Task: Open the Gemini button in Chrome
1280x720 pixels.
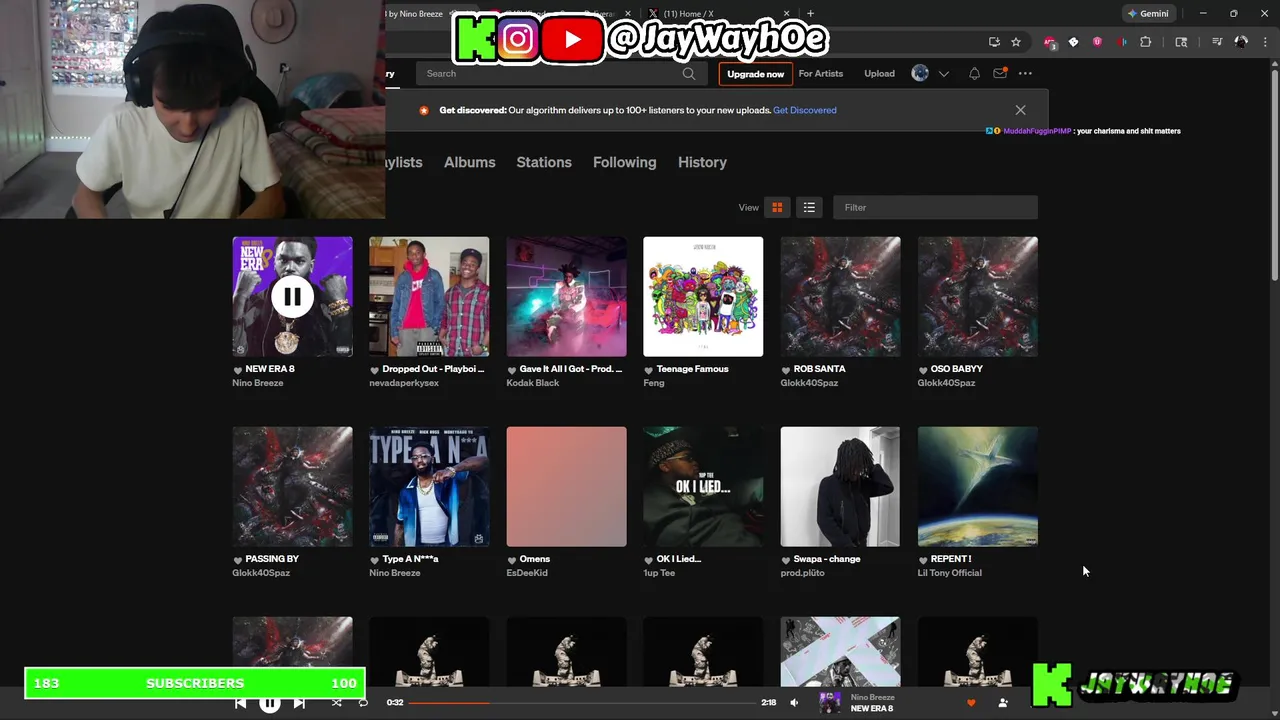Action: (1147, 13)
